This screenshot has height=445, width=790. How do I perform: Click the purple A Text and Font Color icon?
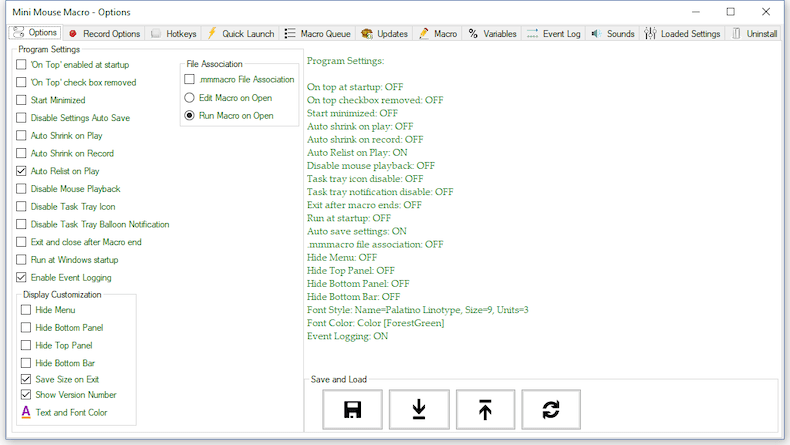(26, 412)
